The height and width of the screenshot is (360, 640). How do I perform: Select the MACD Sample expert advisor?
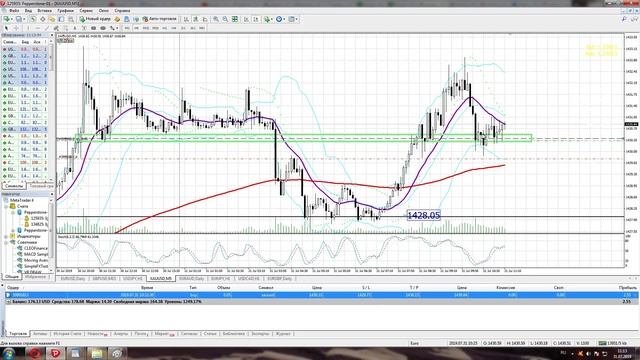click(x=36, y=254)
